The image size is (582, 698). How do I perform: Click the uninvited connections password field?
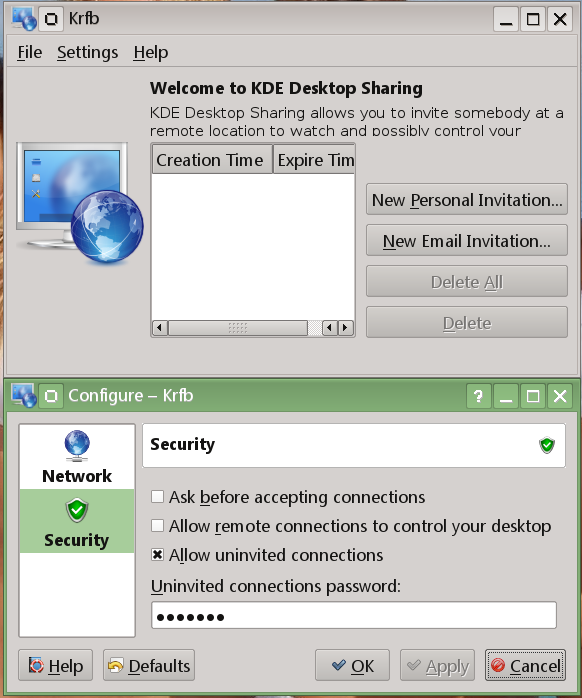click(354, 615)
